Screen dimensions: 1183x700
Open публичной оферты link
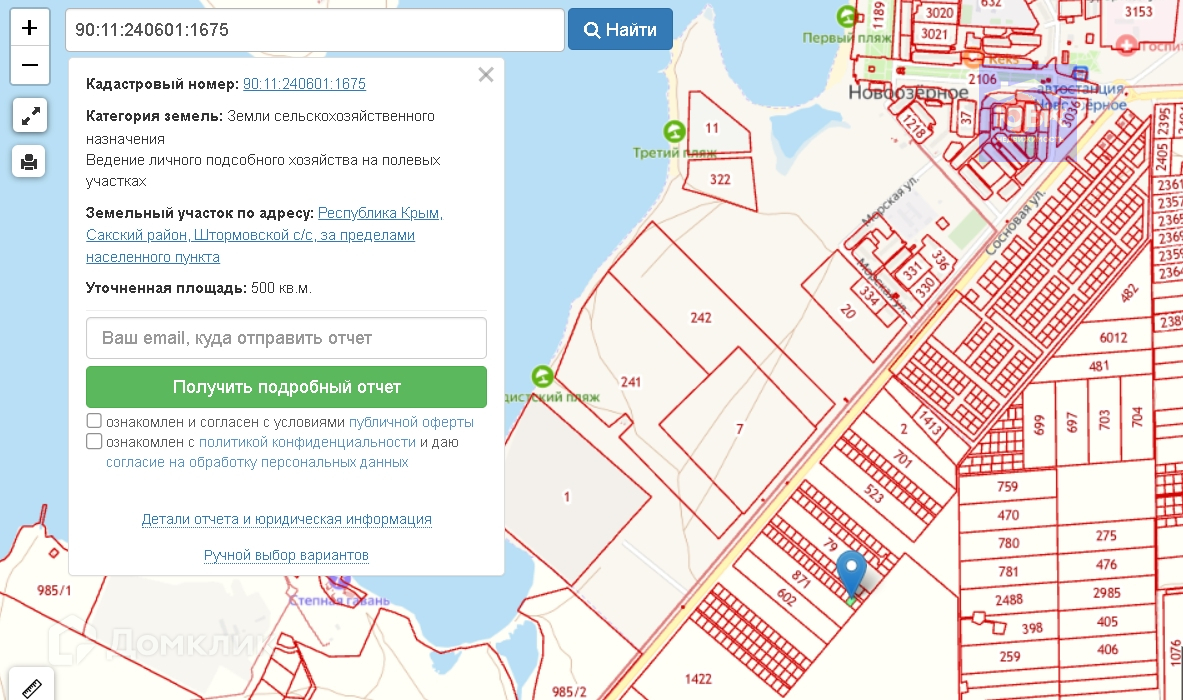[411, 422]
